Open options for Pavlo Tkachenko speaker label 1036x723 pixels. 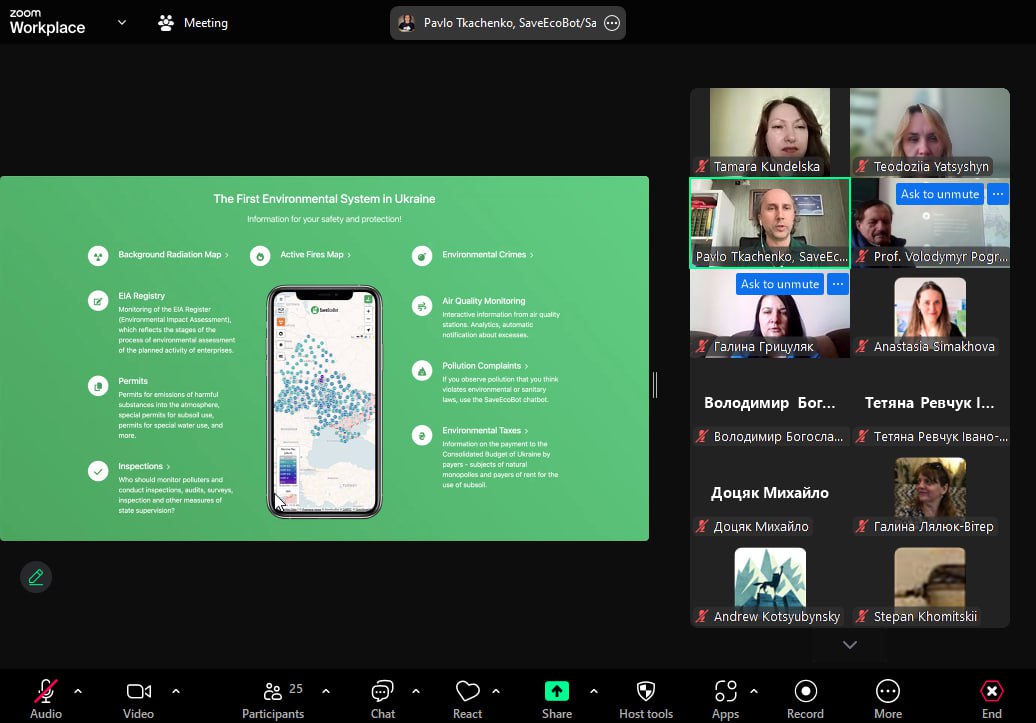[612, 23]
